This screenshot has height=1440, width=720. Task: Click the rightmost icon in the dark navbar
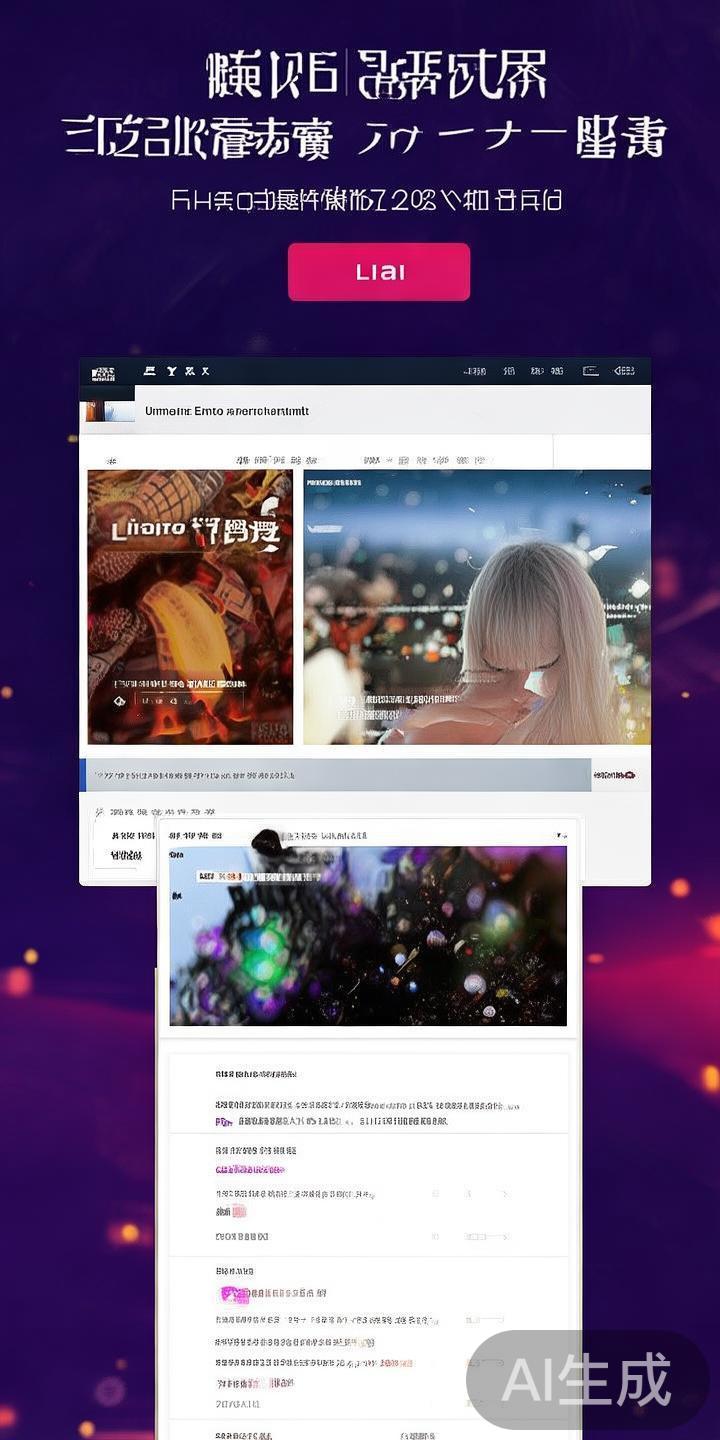(624, 371)
